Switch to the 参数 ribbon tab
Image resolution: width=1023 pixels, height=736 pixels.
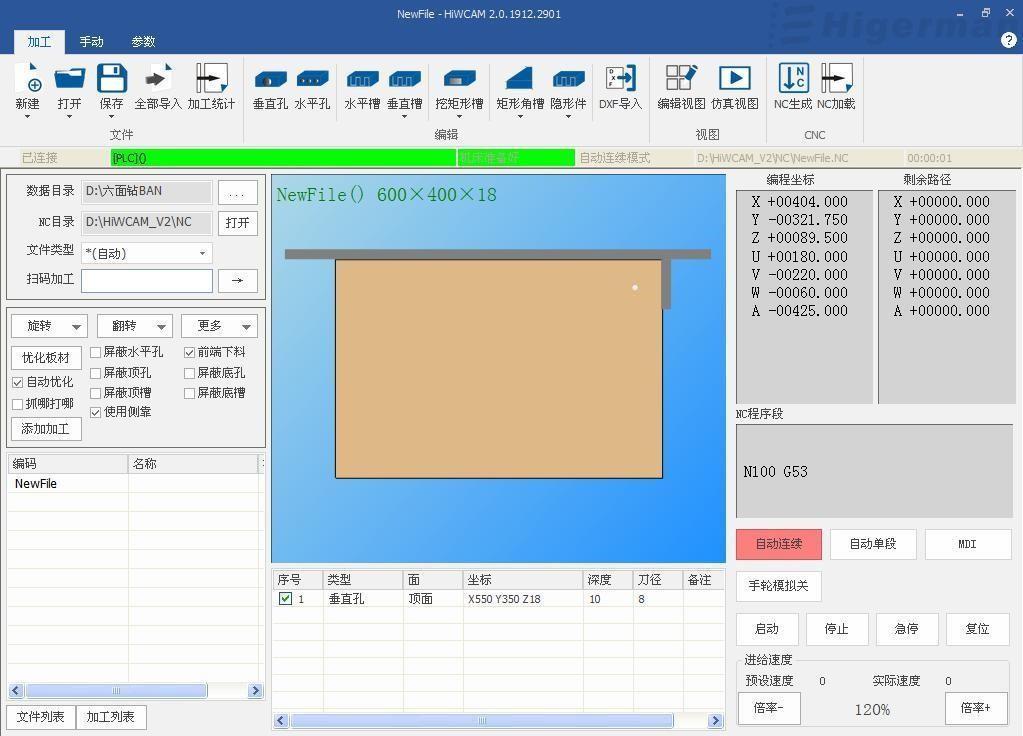point(144,42)
